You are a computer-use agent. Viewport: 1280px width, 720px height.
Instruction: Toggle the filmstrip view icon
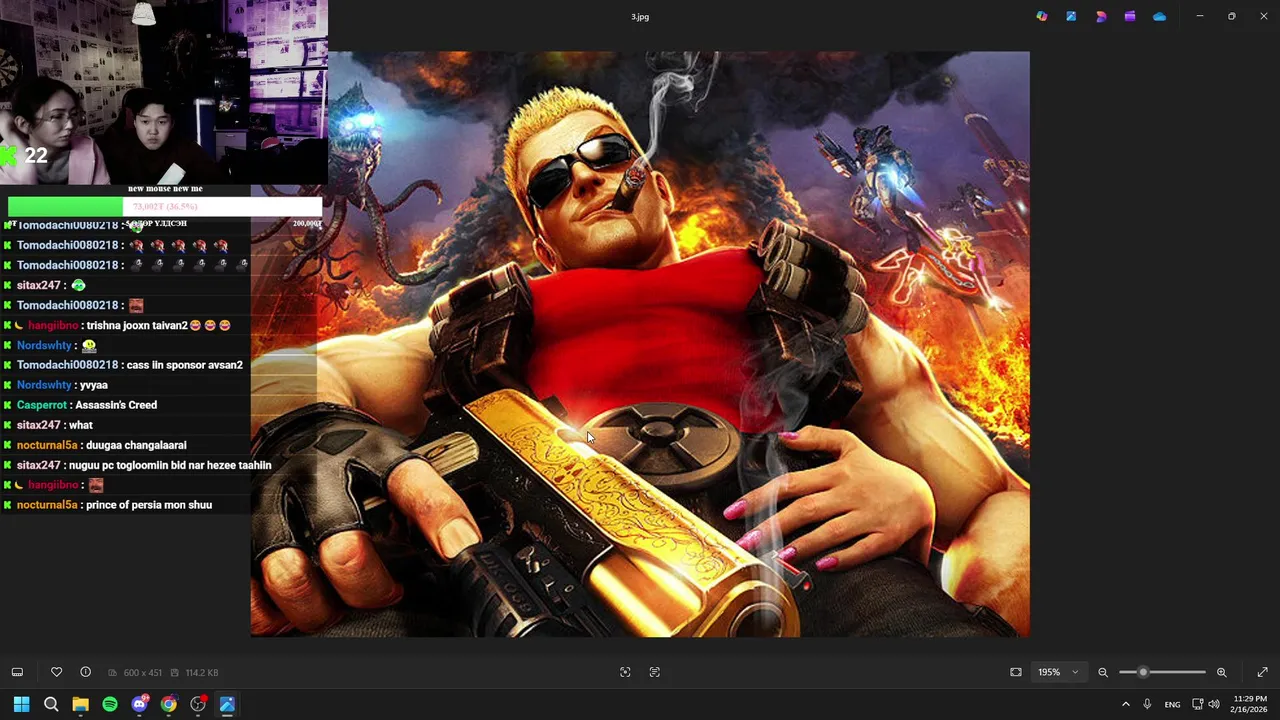[x=17, y=672]
